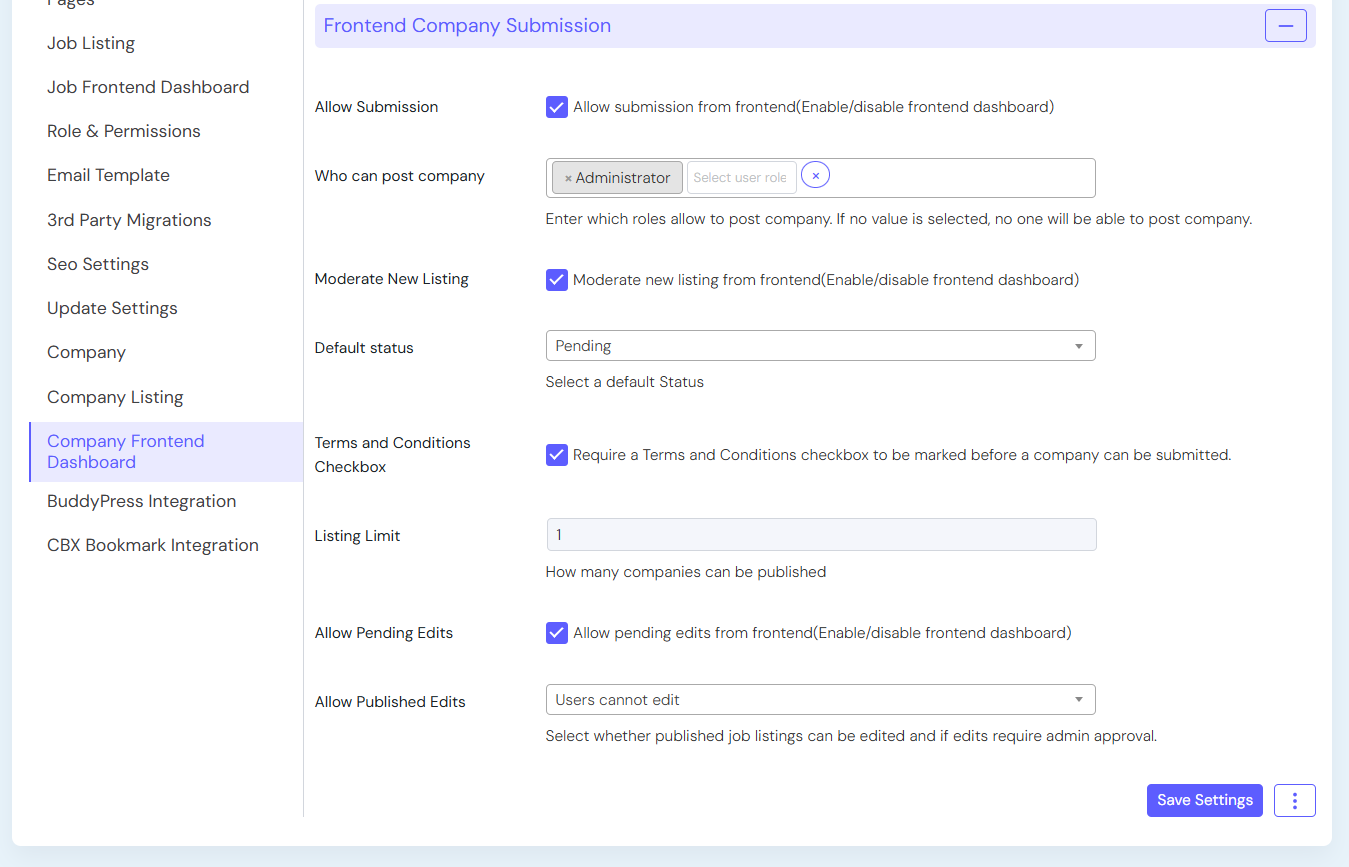This screenshot has width=1349, height=867.
Task: Navigate to Company Listing settings
Action: click(x=115, y=397)
